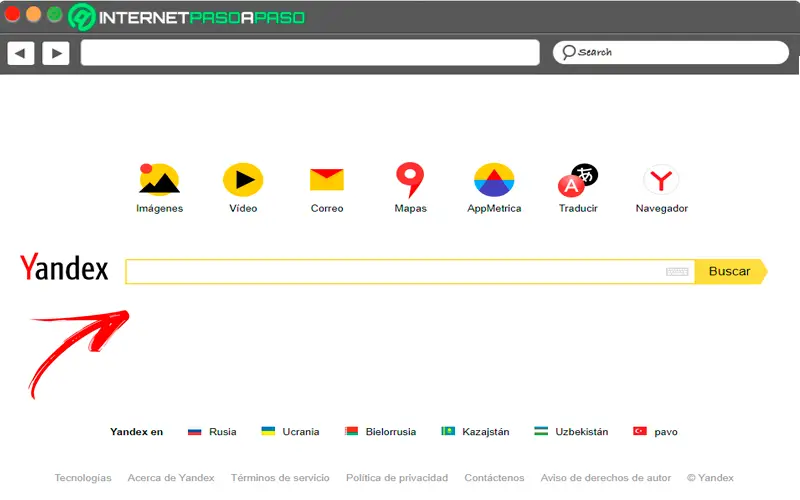Click the green maximize window button
Screen dimensions: 800x500
54,14
